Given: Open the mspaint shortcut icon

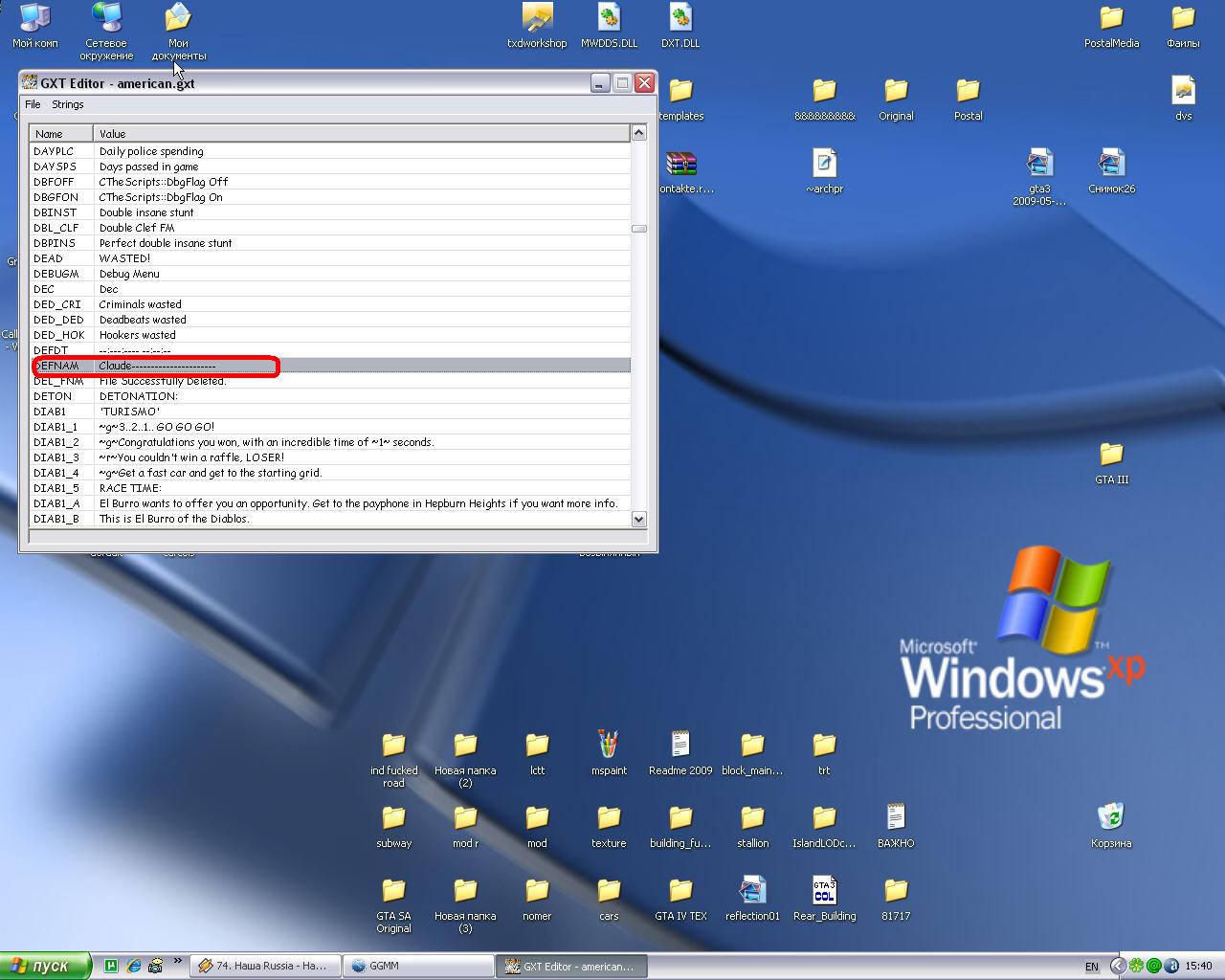Looking at the screenshot, I should (x=609, y=746).
